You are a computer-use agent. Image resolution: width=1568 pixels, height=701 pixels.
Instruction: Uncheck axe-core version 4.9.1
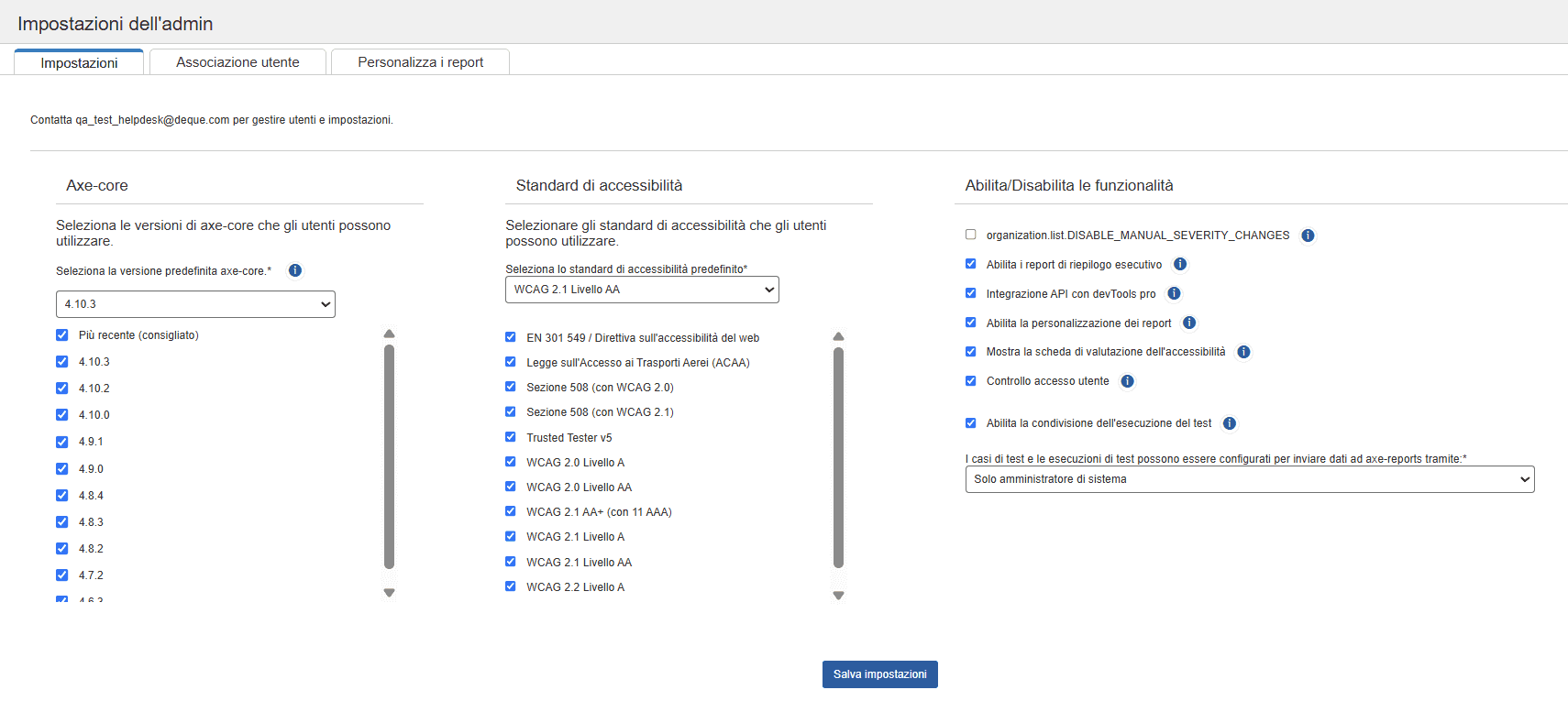tap(62, 442)
